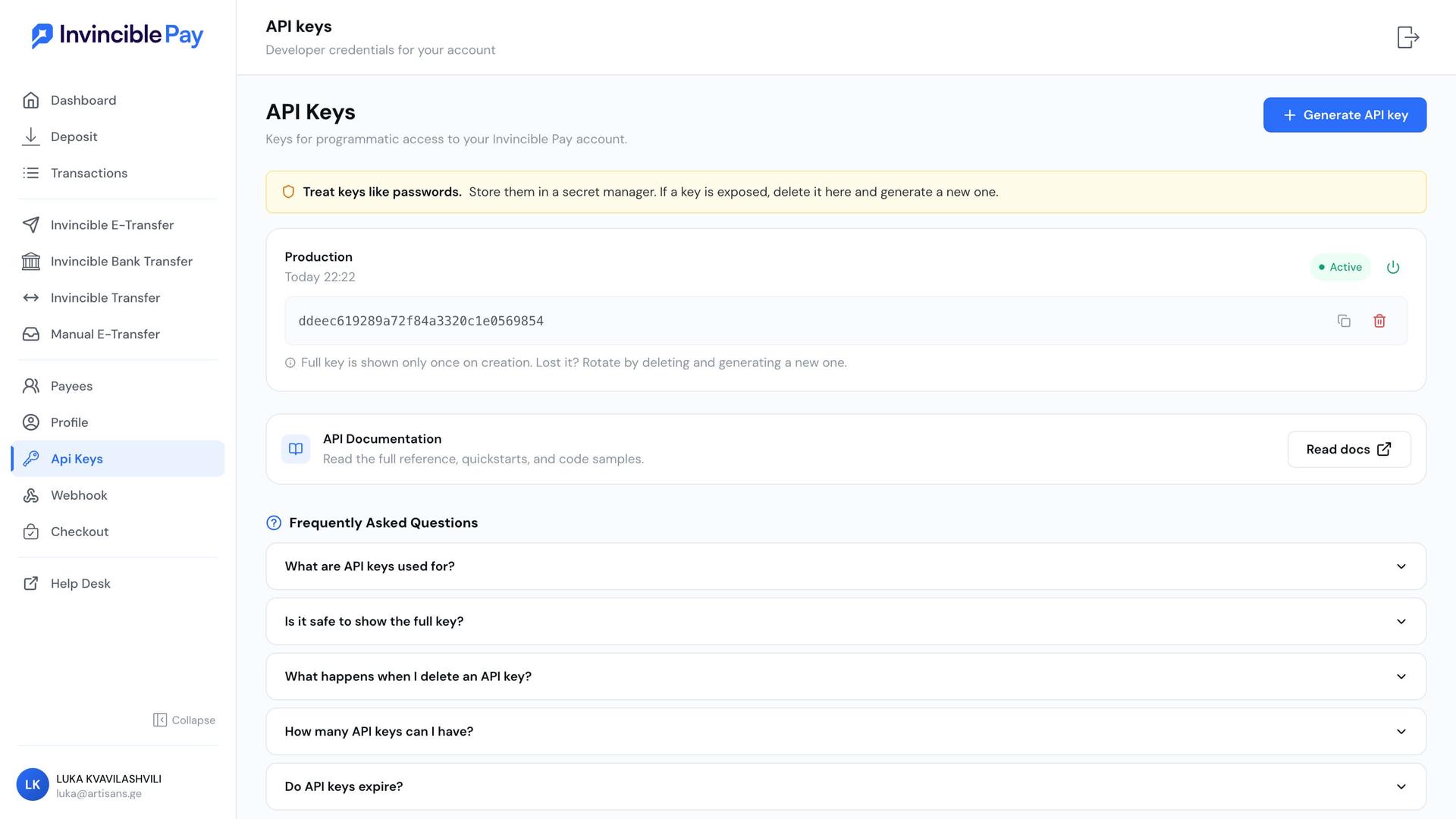
Task: Toggle the Production key power switch
Action: tap(1393, 267)
